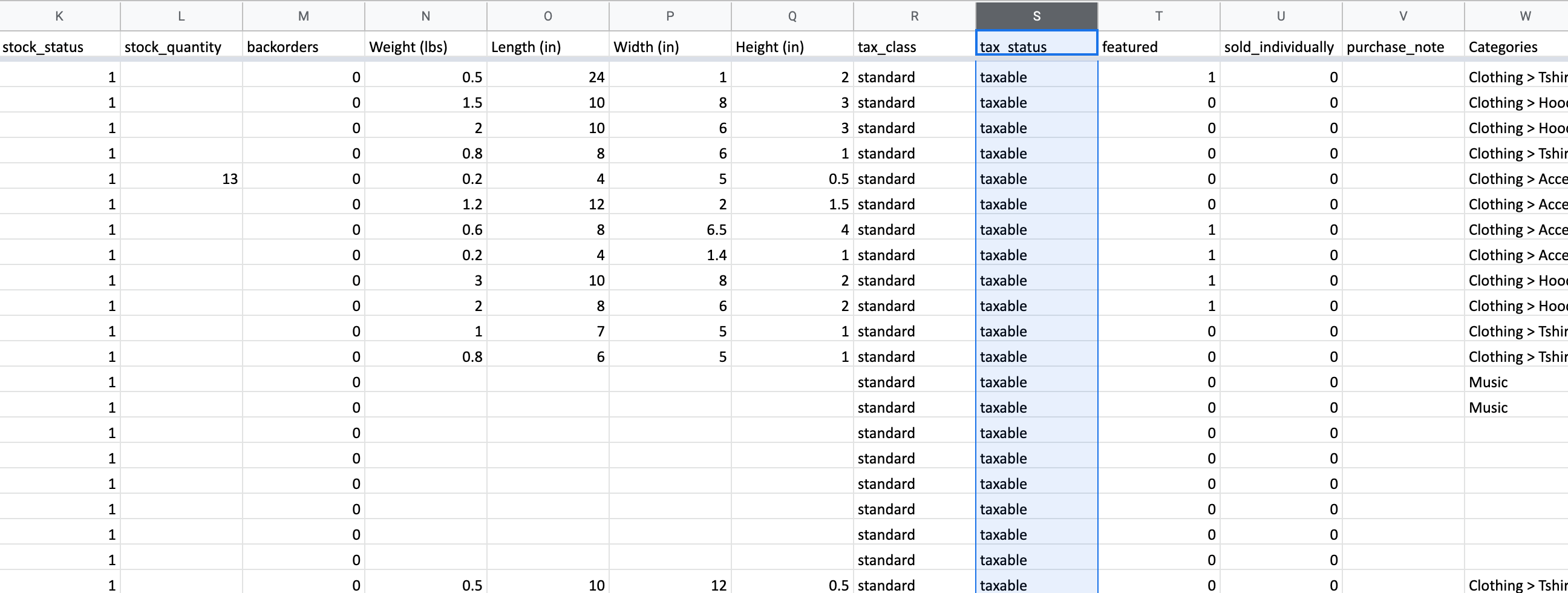Image resolution: width=1568 pixels, height=593 pixels.
Task: Select the Categories header cell
Action: (1515, 47)
